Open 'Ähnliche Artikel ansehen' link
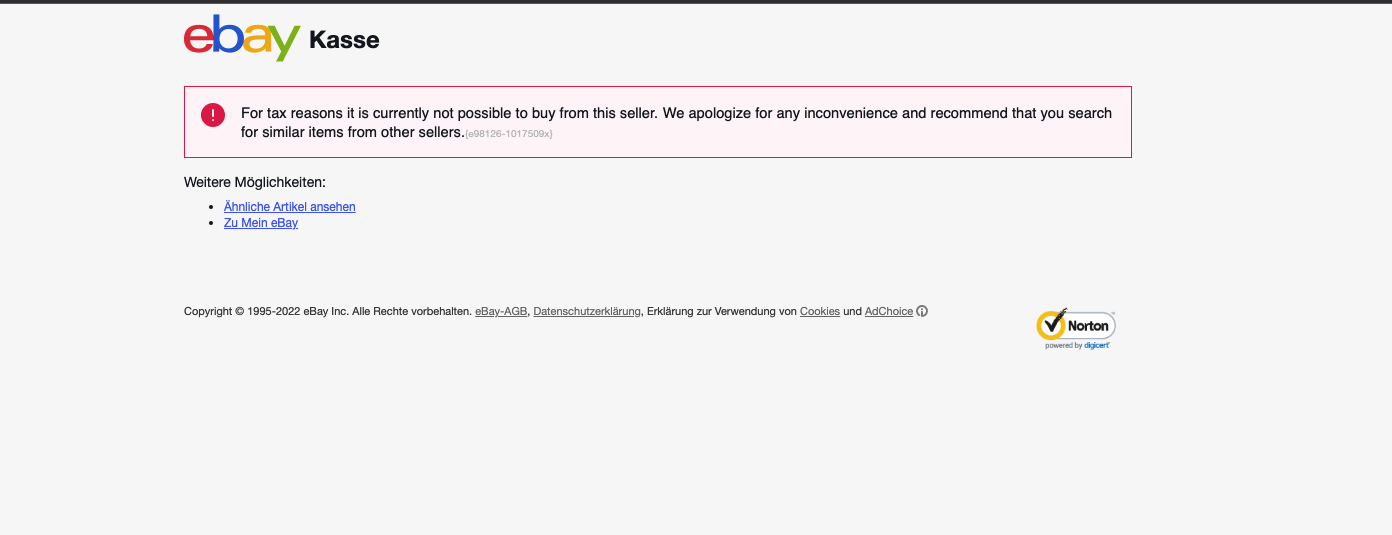Viewport: 1392px width, 535px height. click(x=290, y=207)
